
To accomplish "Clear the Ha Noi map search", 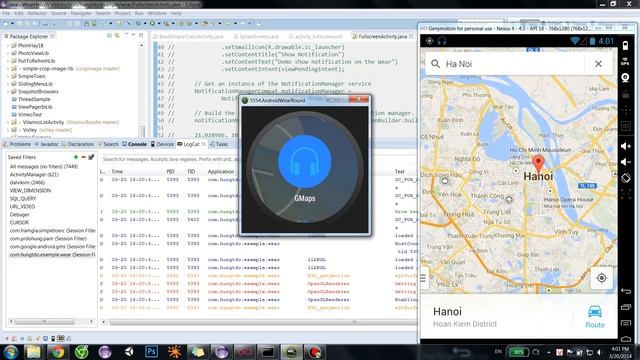I will (x=598, y=64).
